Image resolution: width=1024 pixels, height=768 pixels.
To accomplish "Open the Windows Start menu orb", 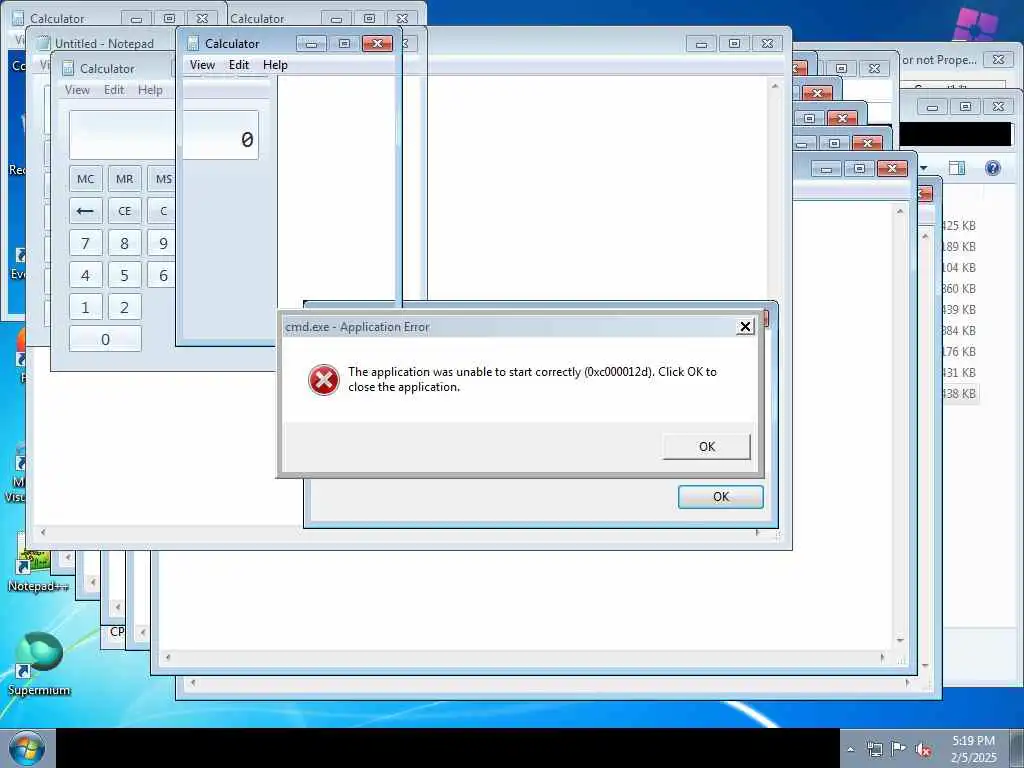I will point(27,748).
